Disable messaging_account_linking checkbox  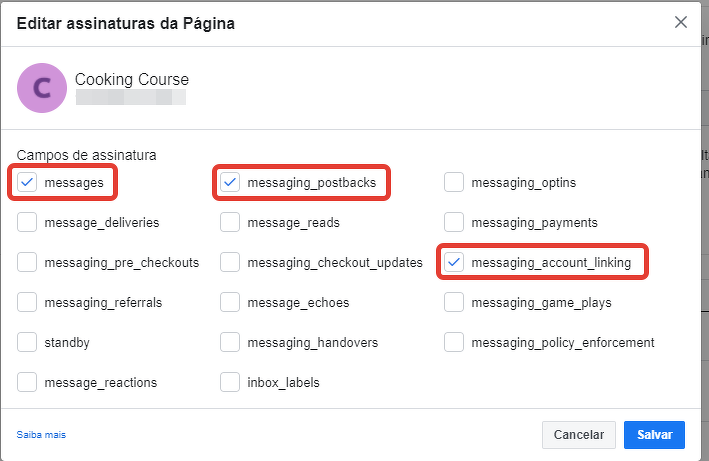pos(454,262)
